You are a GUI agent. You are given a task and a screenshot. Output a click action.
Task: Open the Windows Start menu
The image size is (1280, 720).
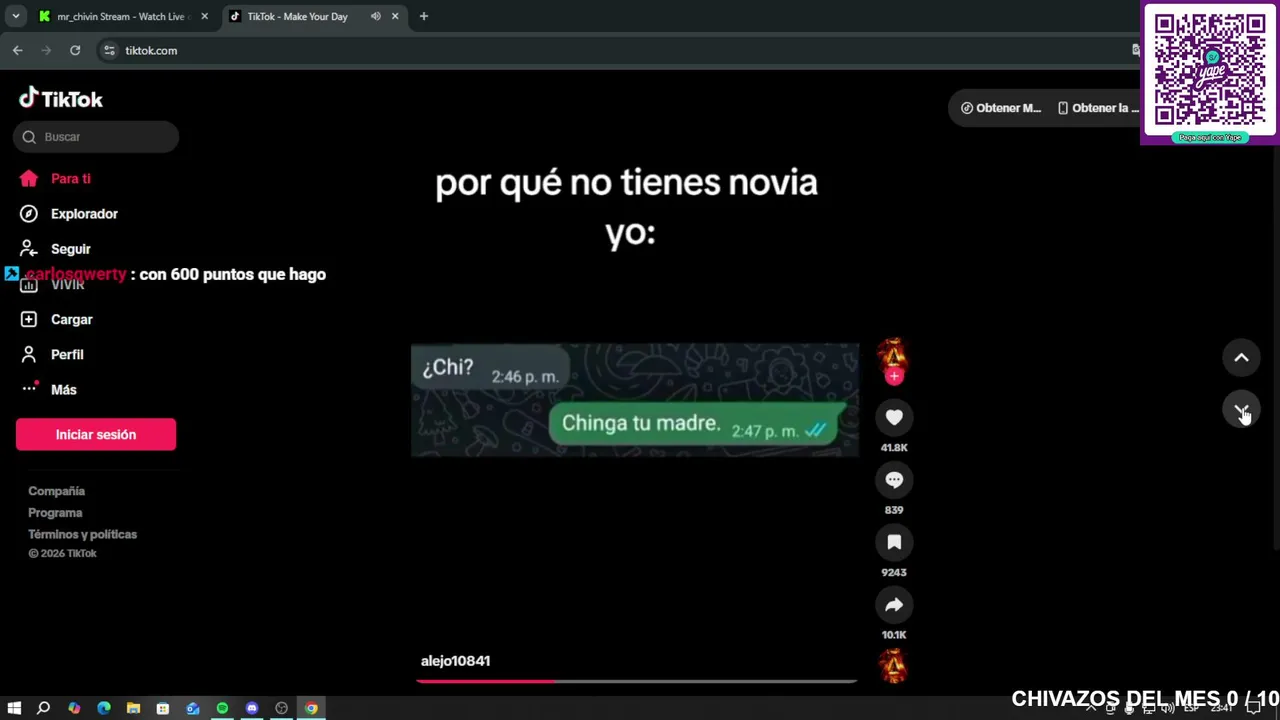pos(14,708)
